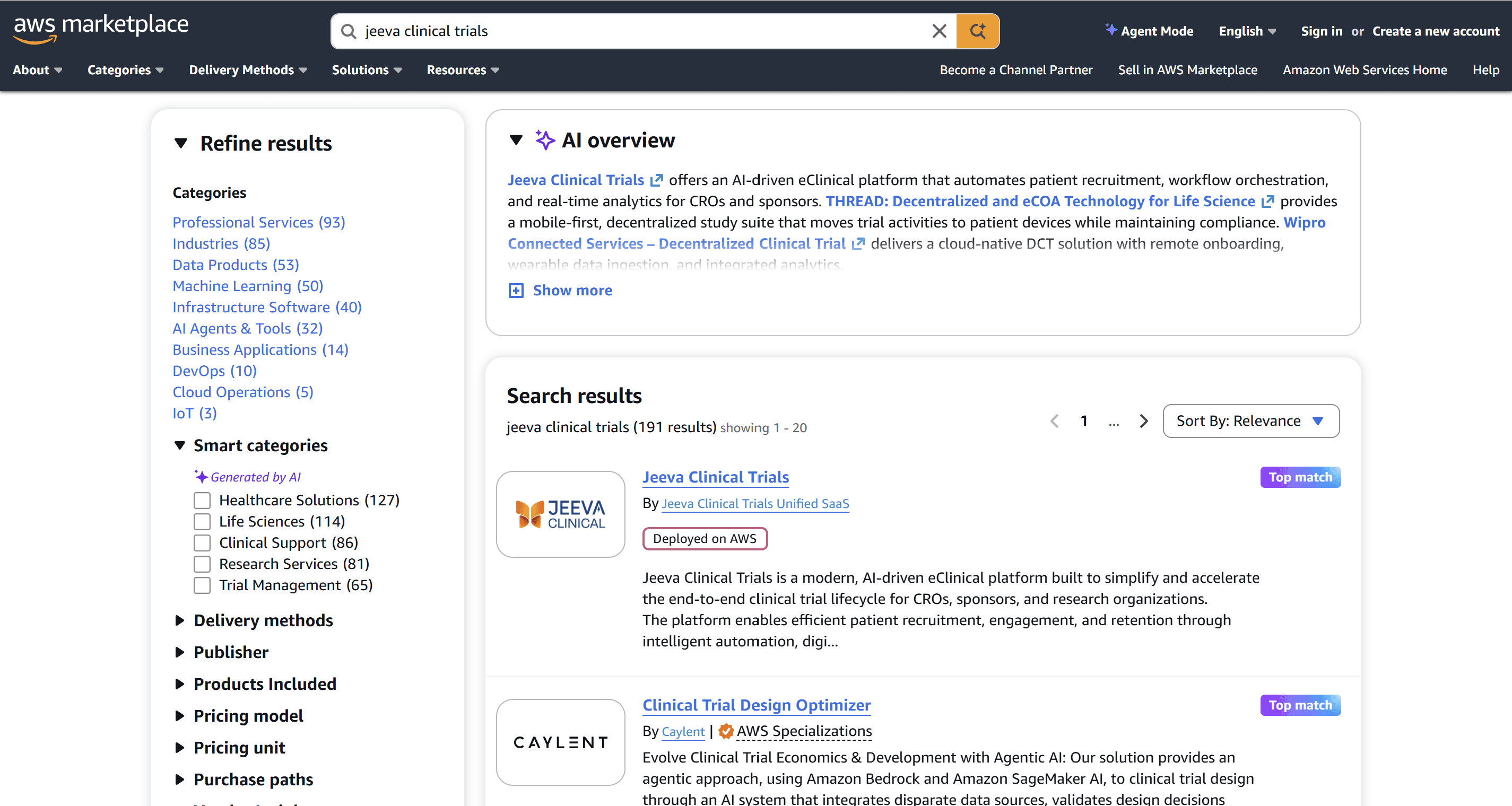Open the Categories menu
The image size is (1512, 806).
pyautogui.click(x=126, y=70)
